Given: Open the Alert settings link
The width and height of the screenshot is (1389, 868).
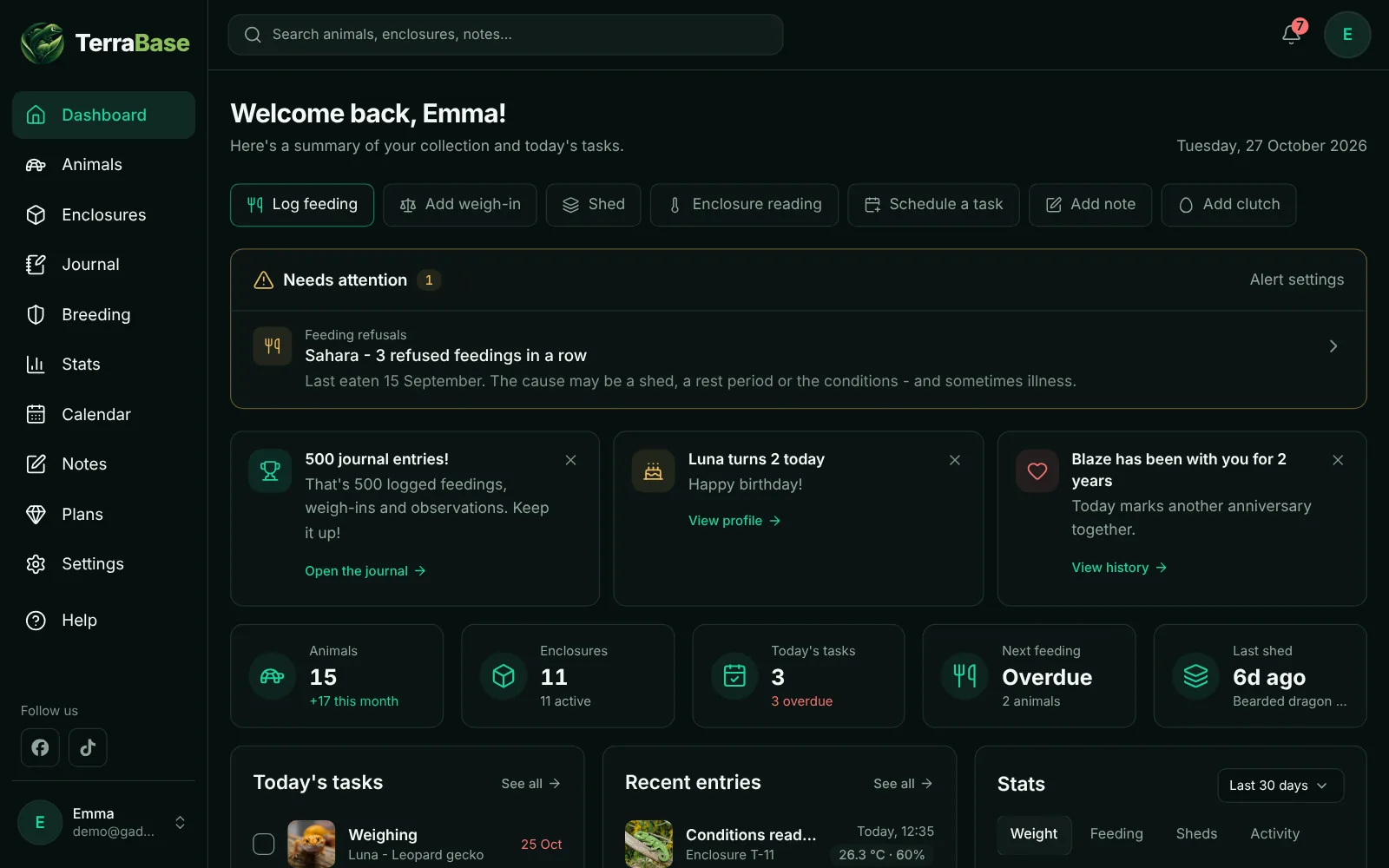Looking at the screenshot, I should (1297, 279).
